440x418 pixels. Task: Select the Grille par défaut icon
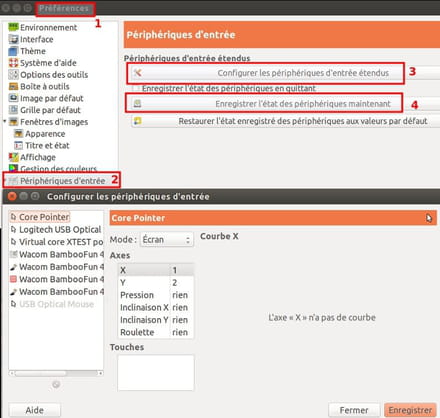click(13, 110)
